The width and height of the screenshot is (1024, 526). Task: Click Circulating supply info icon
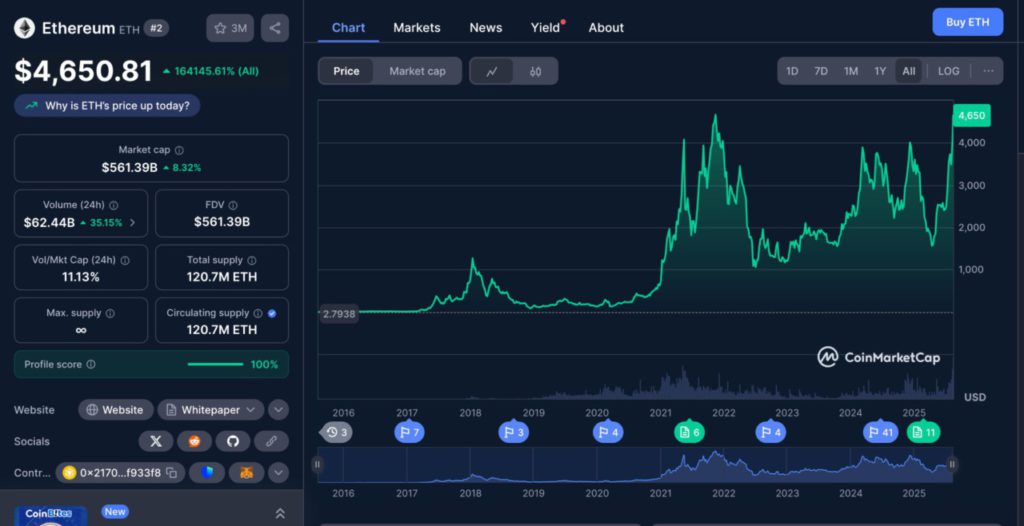pos(258,313)
